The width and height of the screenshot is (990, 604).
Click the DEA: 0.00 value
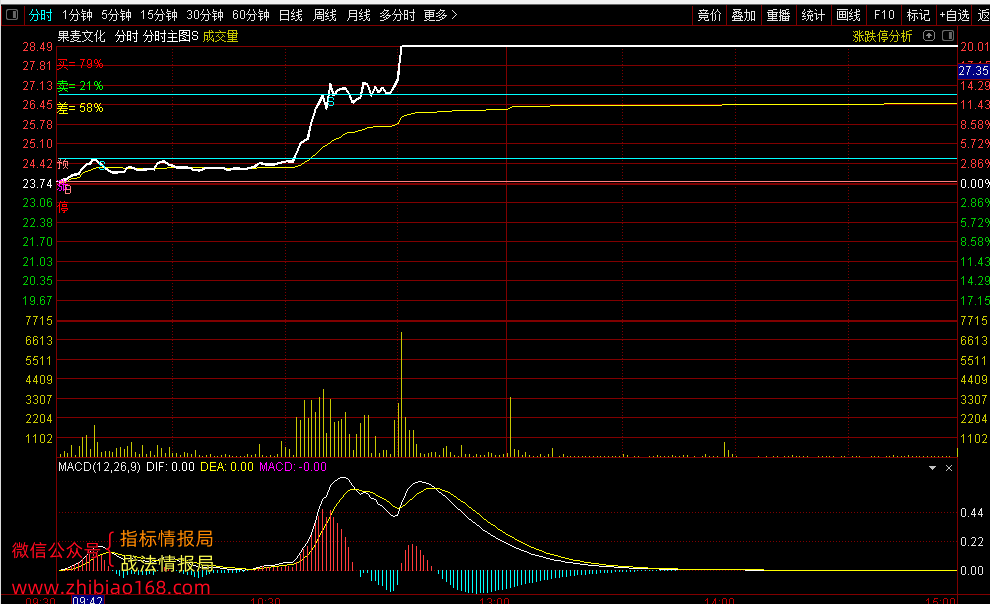[x=227, y=467]
